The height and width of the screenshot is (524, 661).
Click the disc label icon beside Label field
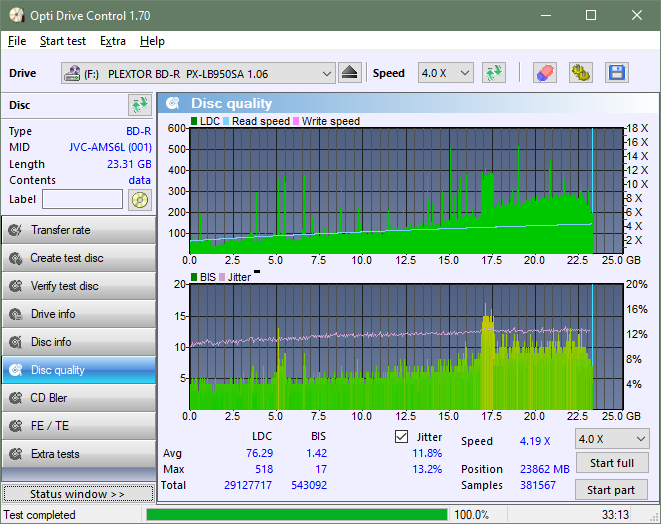pyautogui.click(x=140, y=200)
